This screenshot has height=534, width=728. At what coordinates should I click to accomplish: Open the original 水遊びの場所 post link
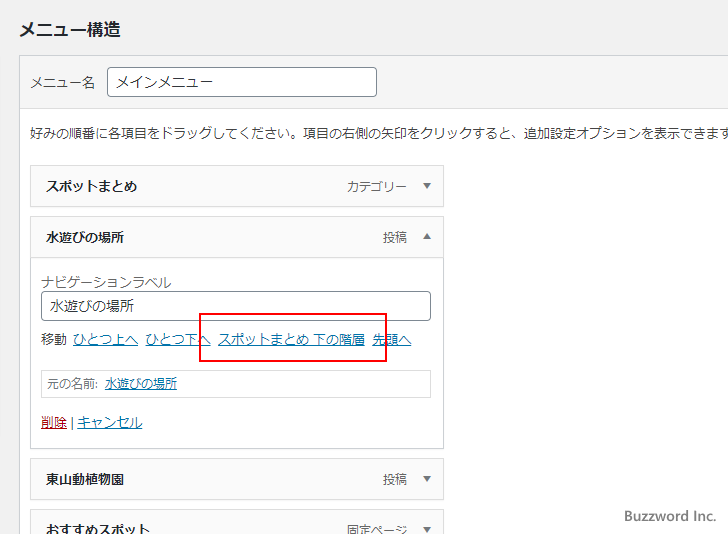140,383
